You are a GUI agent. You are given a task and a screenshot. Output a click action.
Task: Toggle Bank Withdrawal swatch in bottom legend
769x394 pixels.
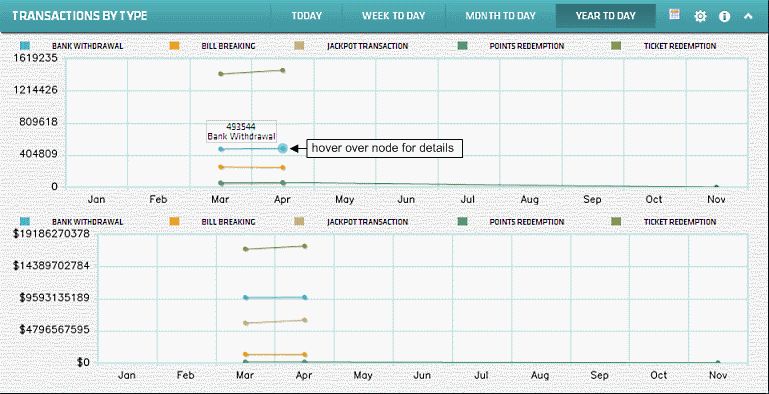(x=25, y=222)
